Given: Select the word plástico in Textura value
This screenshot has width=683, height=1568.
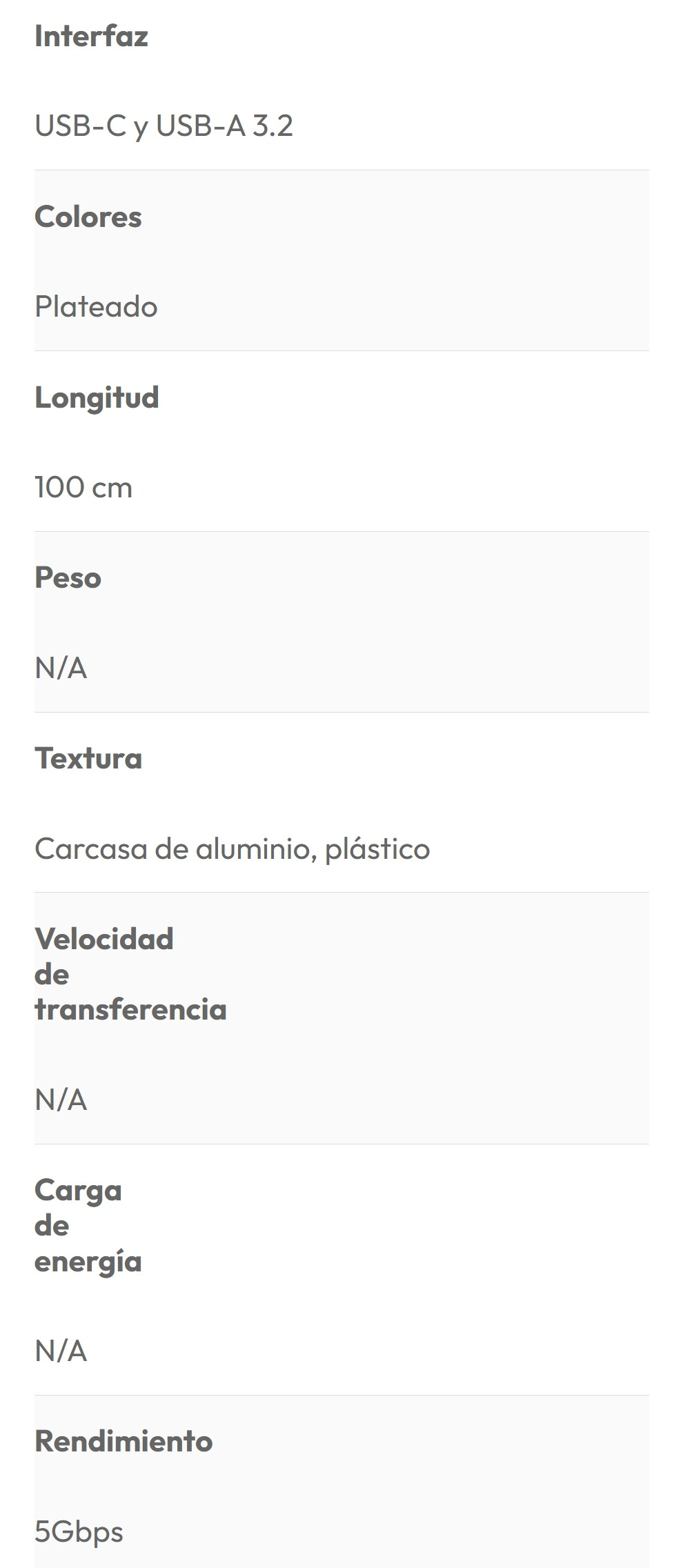Looking at the screenshot, I should (x=377, y=849).
